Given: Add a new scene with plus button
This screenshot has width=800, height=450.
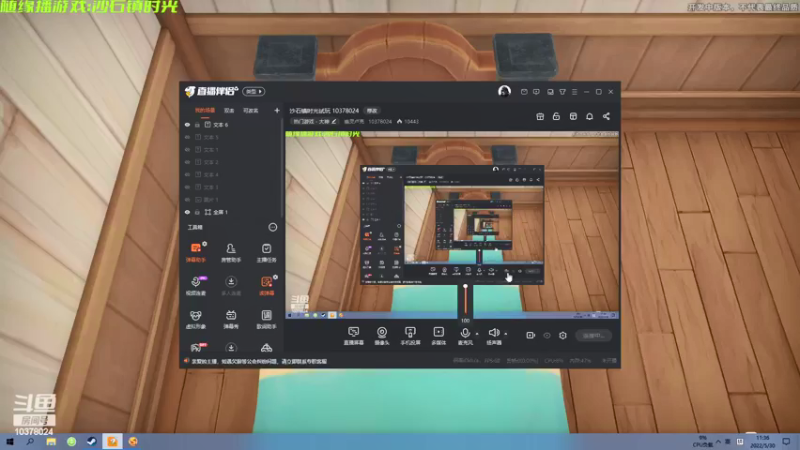Looking at the screenshot, I should [x=277, y=110].
